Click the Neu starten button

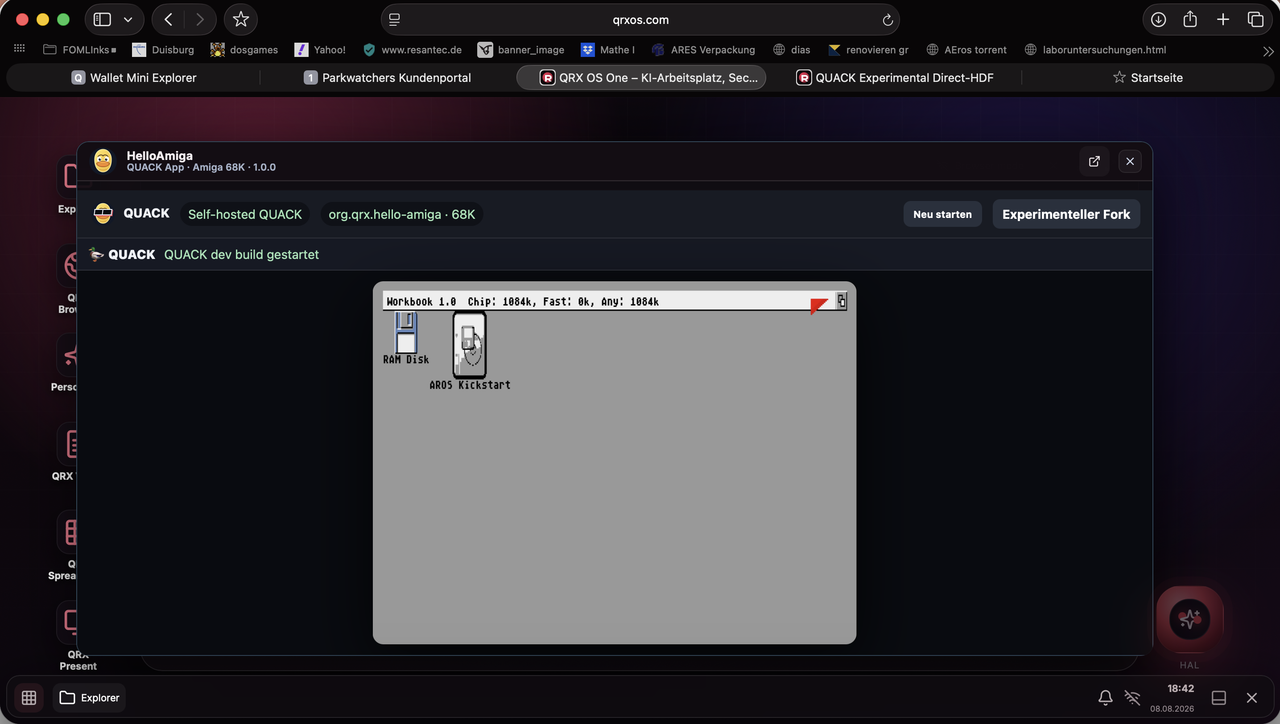[x=942, y=214]
